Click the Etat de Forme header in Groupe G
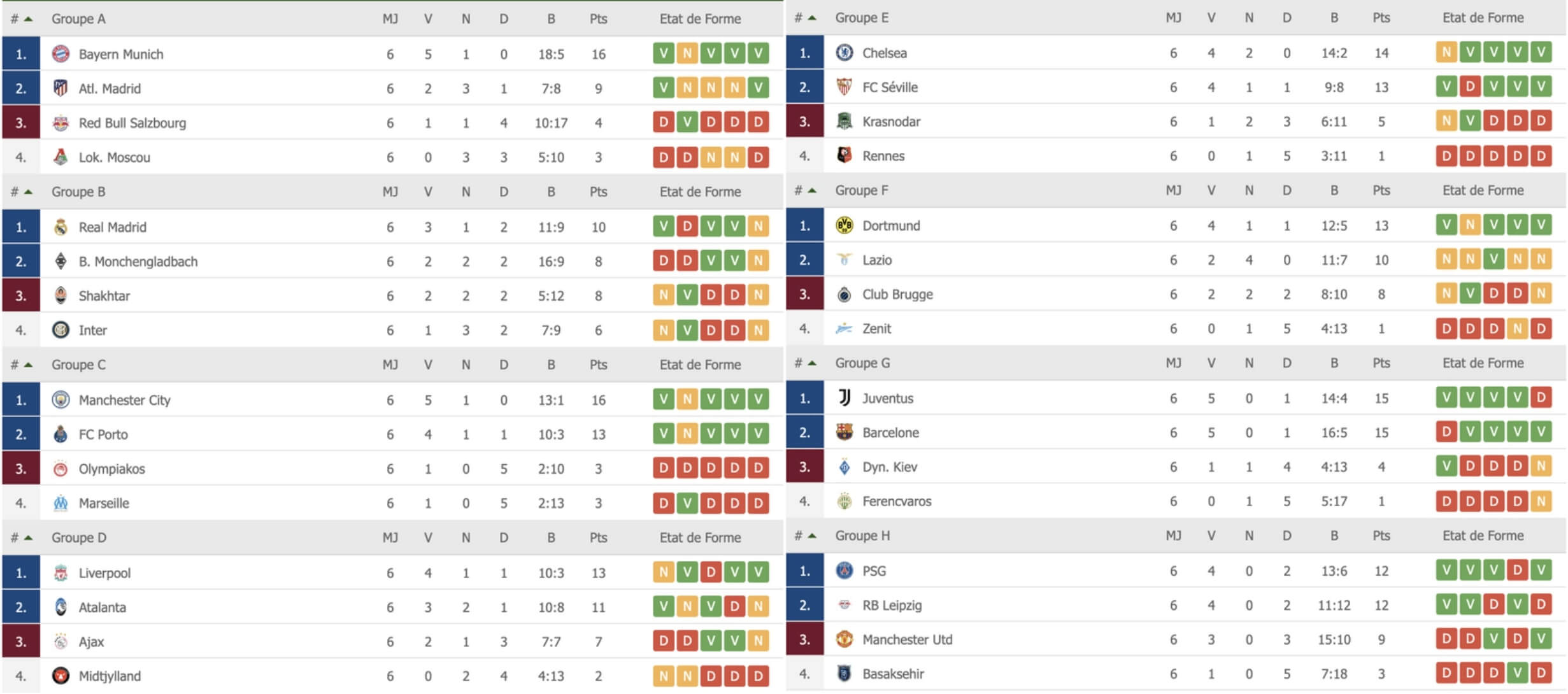Image resolution: width=1568 pixels, height=694 pixels. click(x=1483, y=363)
